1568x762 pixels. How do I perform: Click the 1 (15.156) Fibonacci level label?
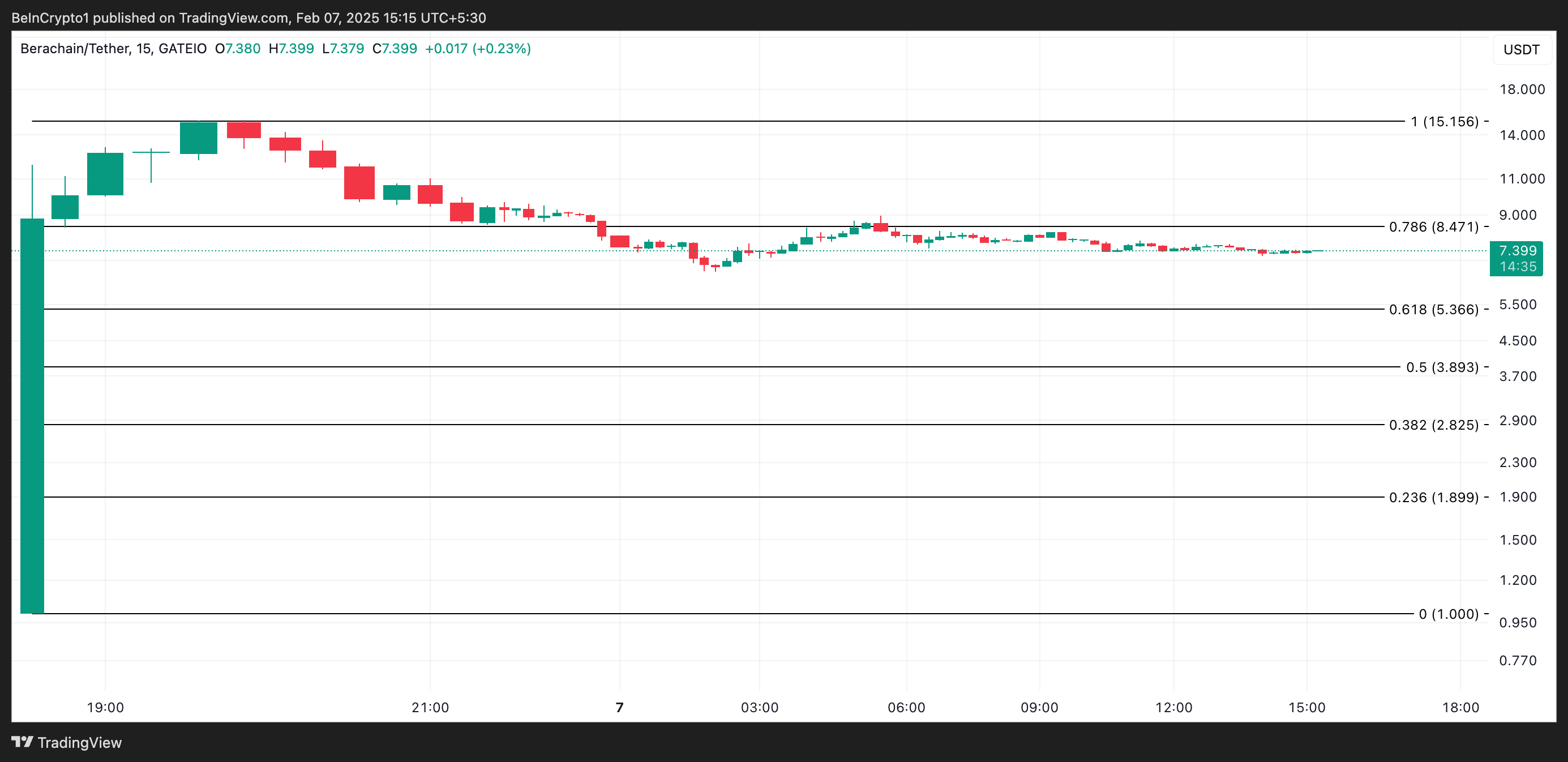[1444, 122]
